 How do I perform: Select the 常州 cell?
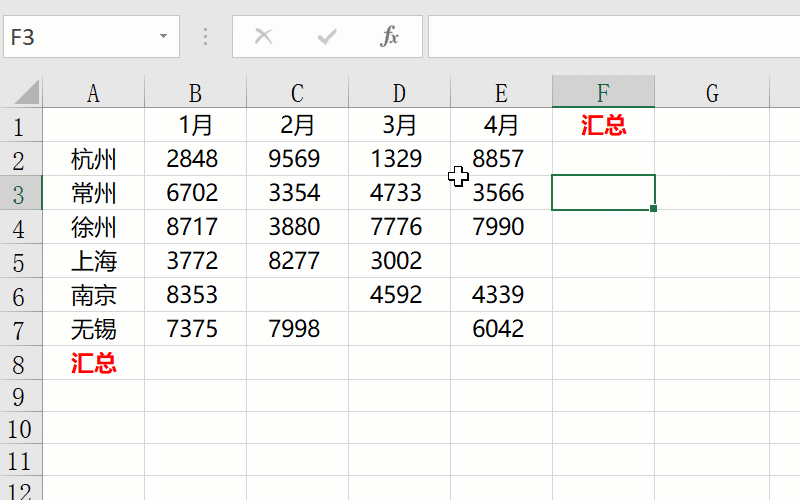[x=93, y=193]
